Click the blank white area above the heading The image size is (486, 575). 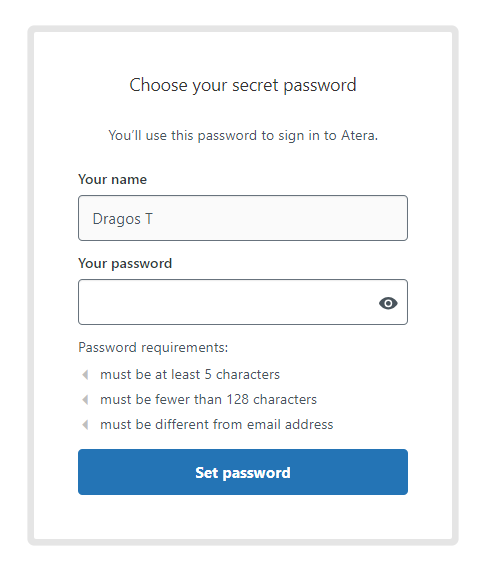coord(243,53)
